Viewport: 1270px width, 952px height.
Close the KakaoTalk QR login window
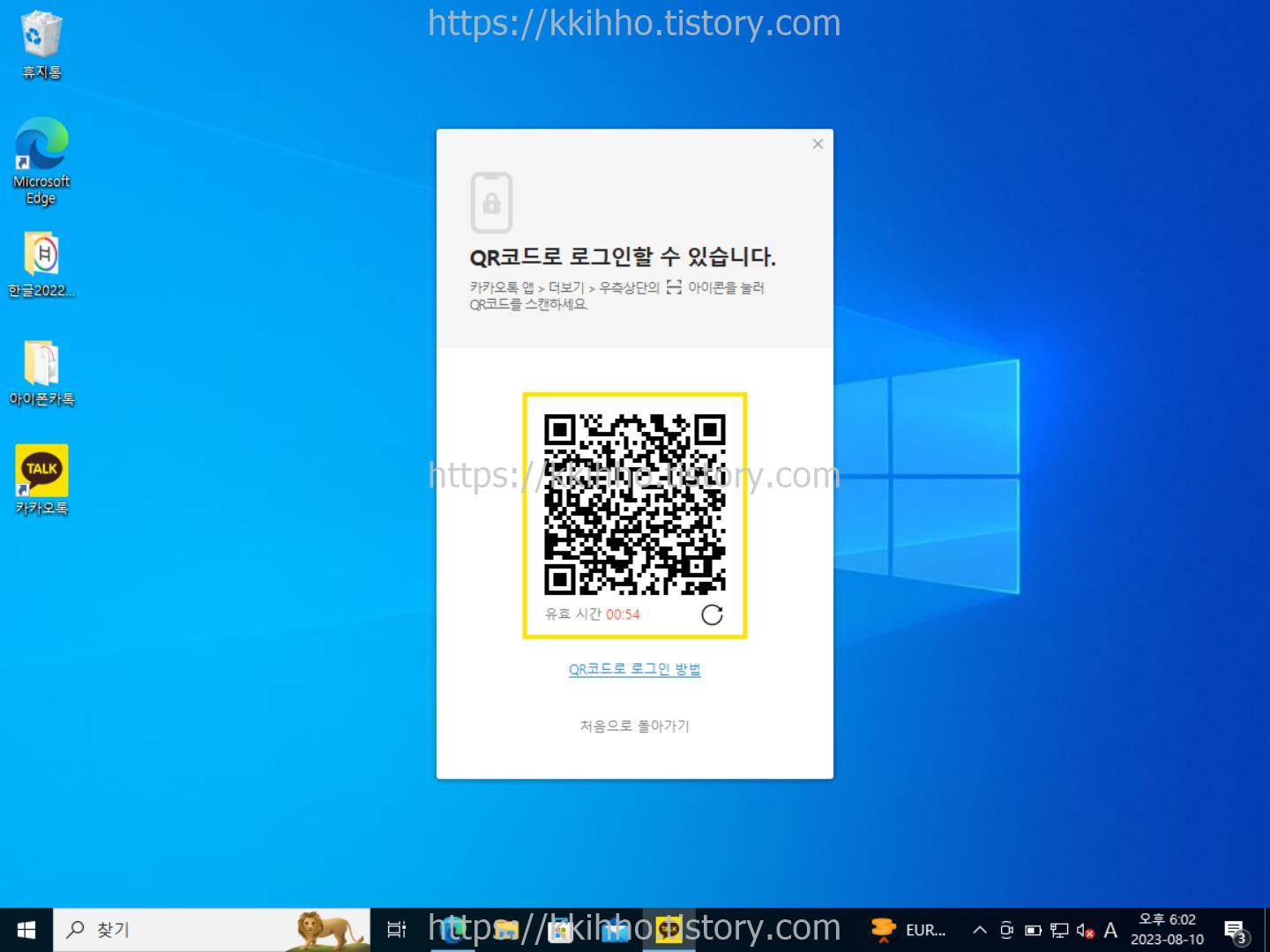[818, 144]
